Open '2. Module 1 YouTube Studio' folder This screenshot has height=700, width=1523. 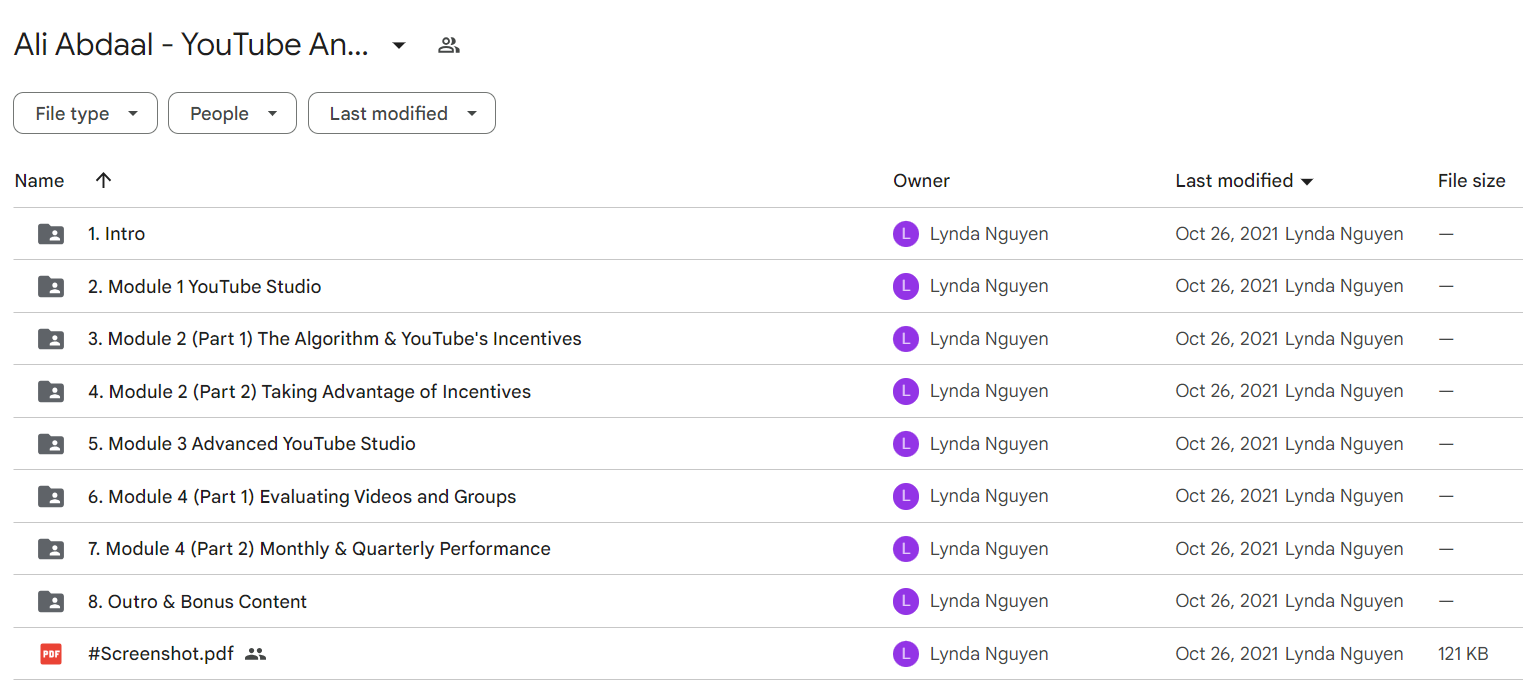[x=204, y=287]
